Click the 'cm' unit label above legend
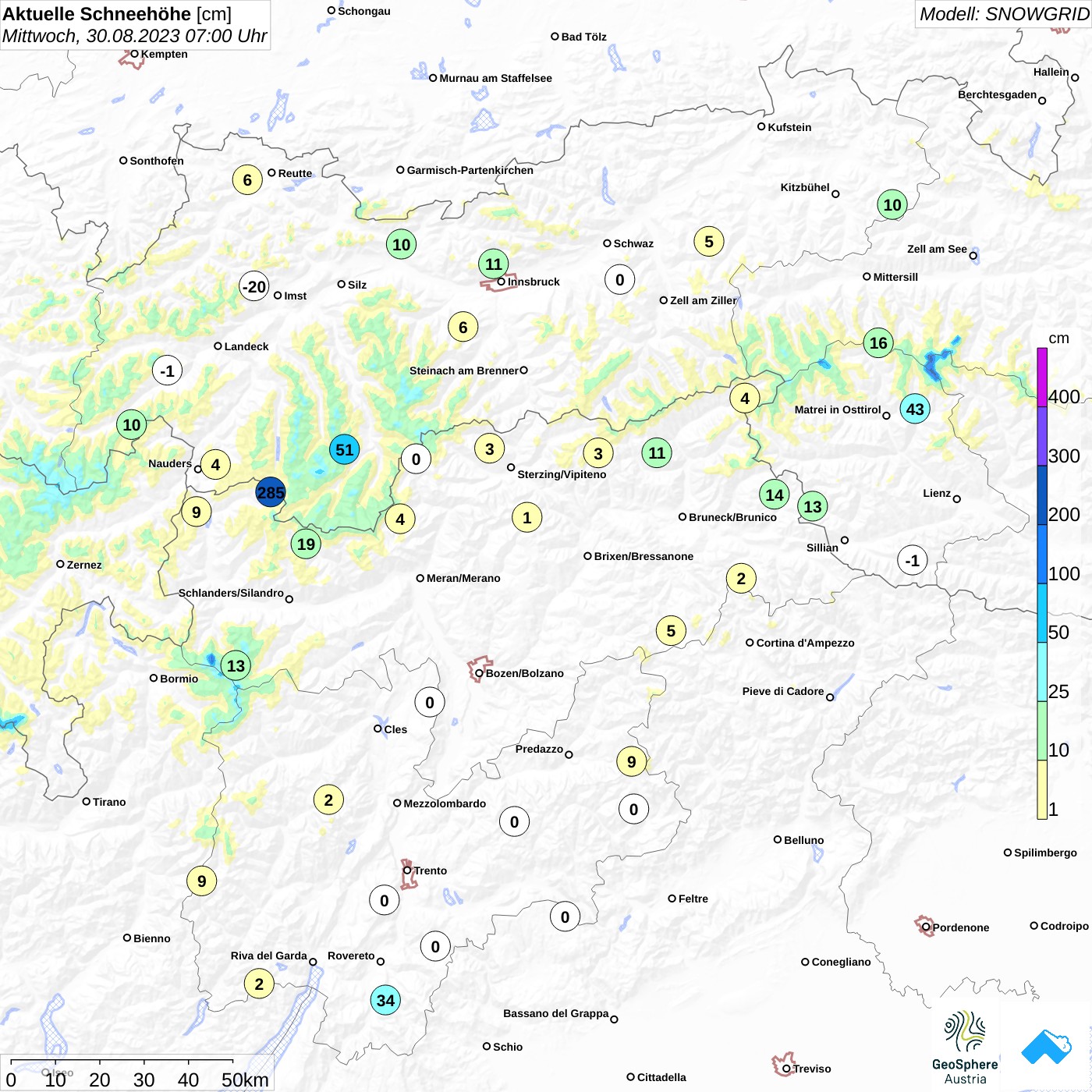Screen dimensions: 1092x1092 point(1058,338)
